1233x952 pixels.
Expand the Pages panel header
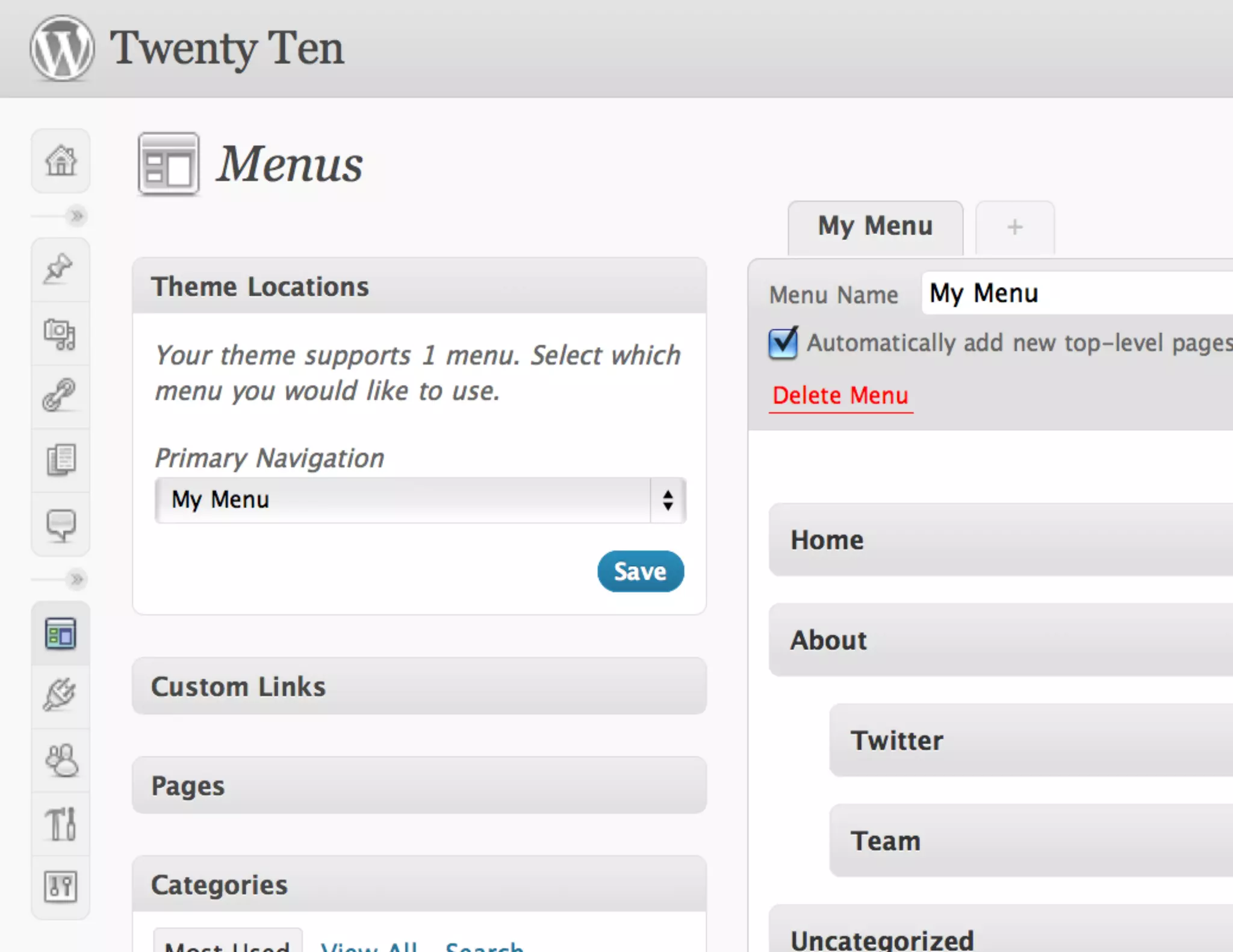tap(419, 786)
